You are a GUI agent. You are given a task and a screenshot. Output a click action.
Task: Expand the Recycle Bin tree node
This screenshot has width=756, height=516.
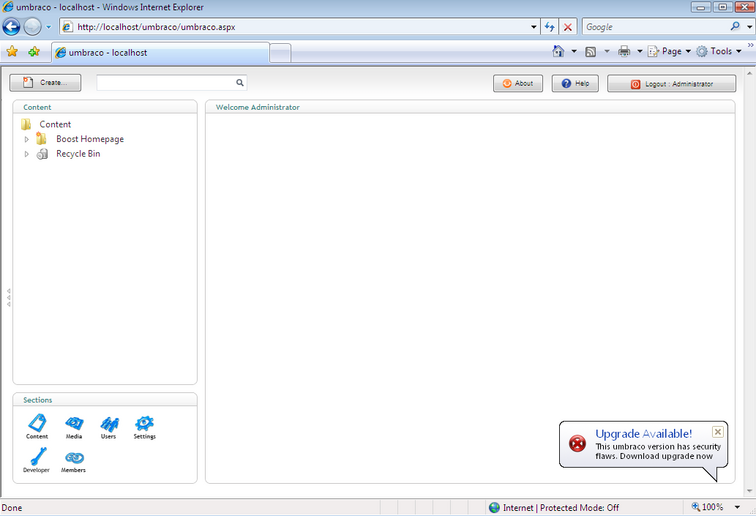coord(27,154)
